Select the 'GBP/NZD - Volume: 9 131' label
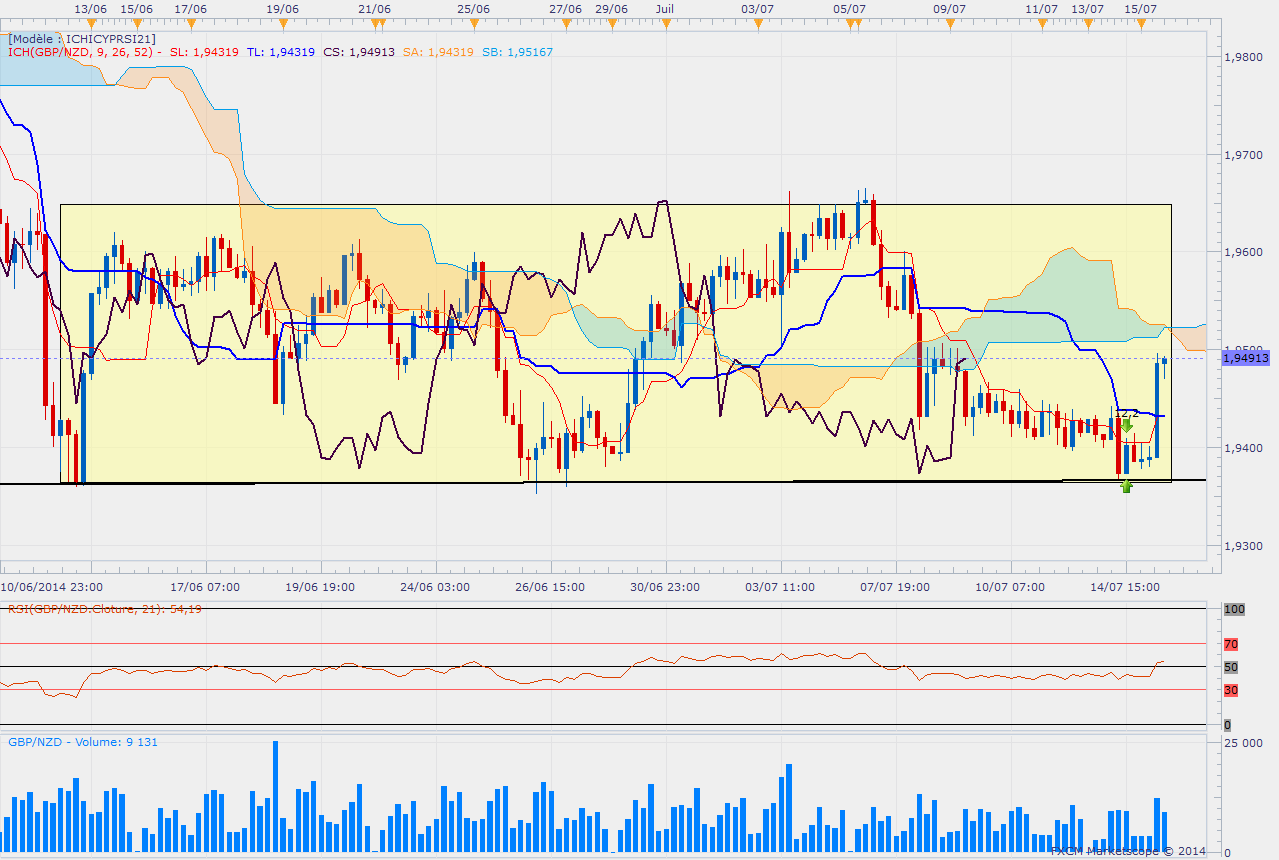 (83, 742)
